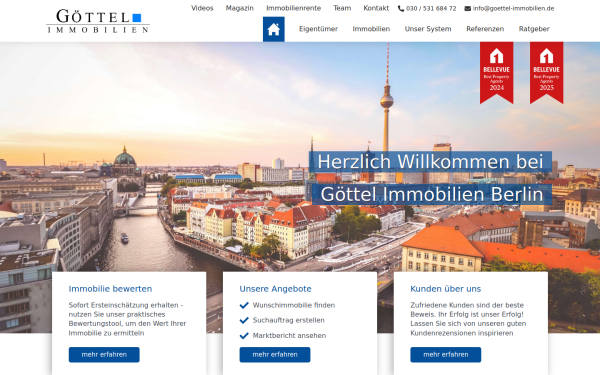Go to Immobilienrente
Screen dimensions: 600x375
coord(293,8)
